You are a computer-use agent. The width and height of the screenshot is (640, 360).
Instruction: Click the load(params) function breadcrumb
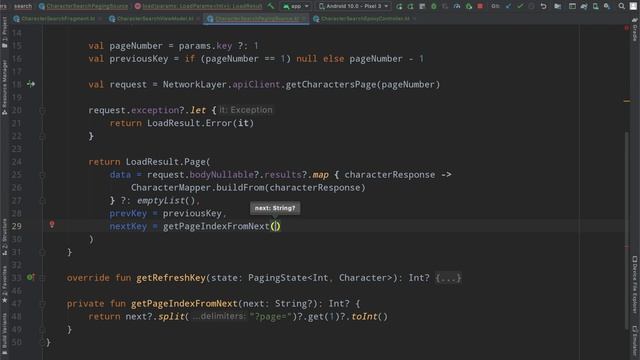pyautogui.click(x=198, y=6)
